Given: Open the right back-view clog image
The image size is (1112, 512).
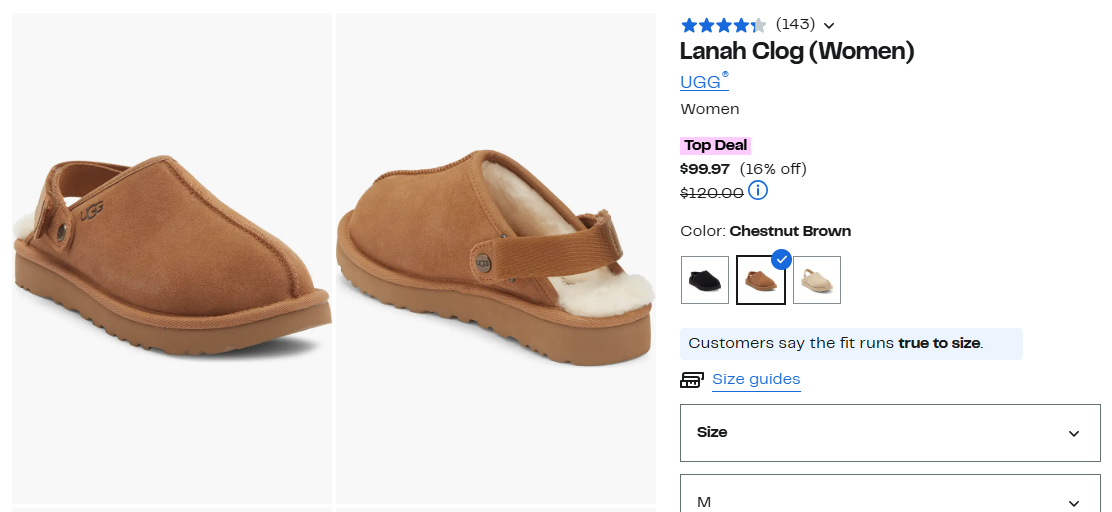Looking at the screenshot, I should [496, 258].
